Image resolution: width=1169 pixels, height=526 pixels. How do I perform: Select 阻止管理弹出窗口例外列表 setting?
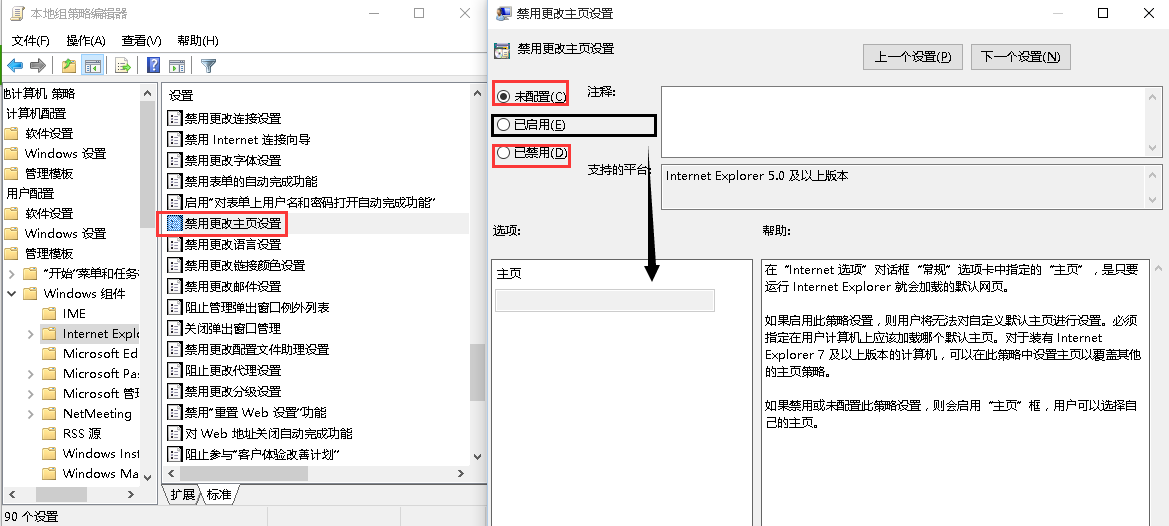pyautogui.click(x=257, y=307)
